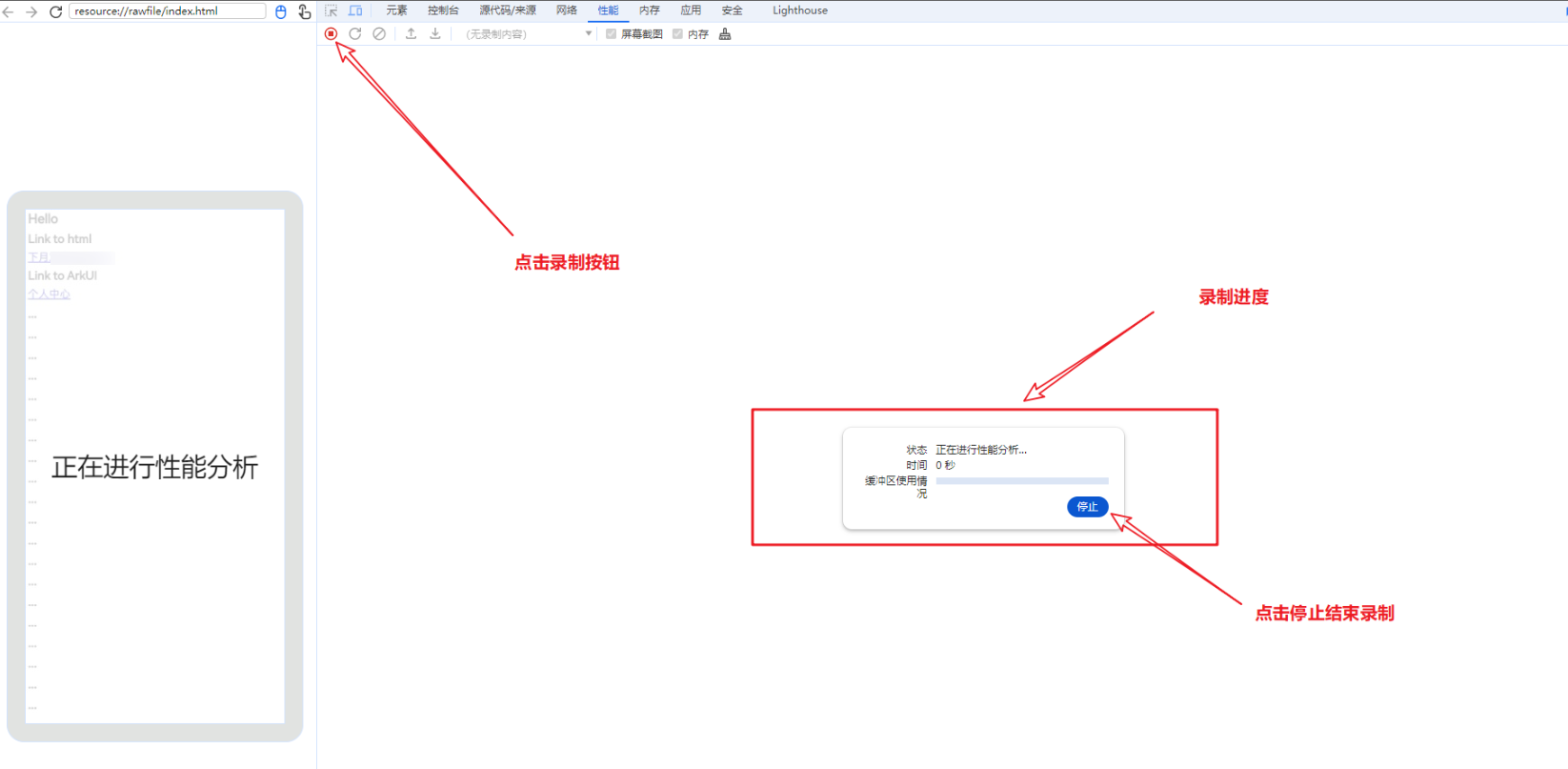Click the red record button
Image resolution: width=1568 pixels, height=769 pixels.
coord(331,33)
